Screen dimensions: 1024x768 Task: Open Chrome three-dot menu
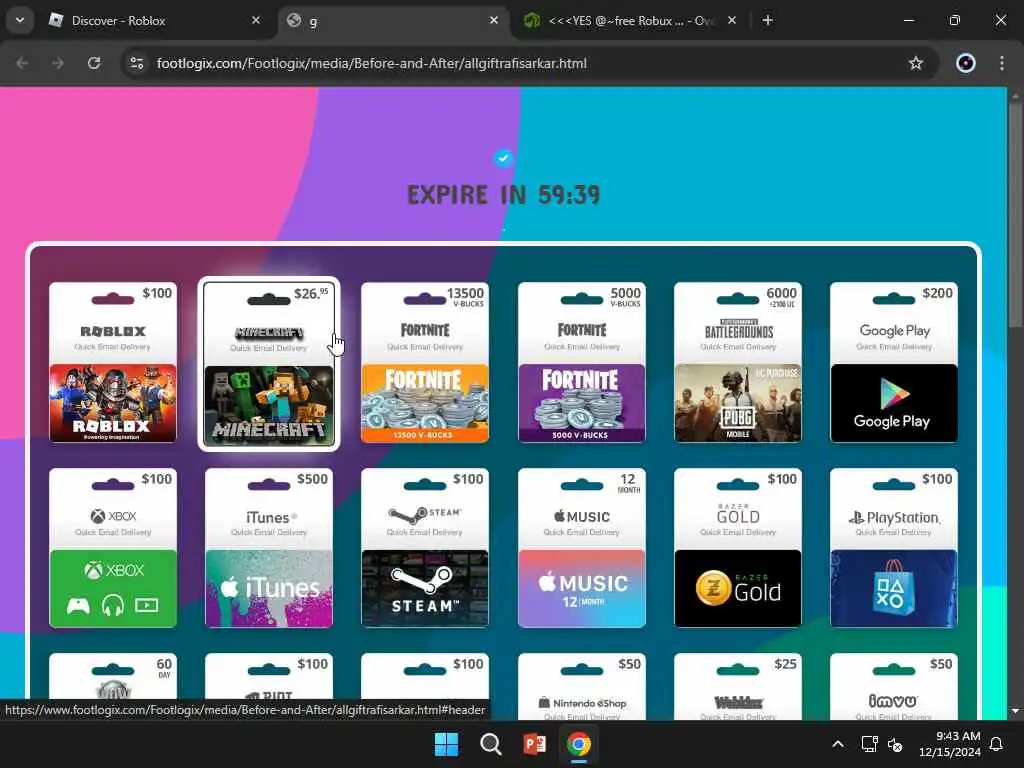pyautogui.click(x=1002, y=63)
